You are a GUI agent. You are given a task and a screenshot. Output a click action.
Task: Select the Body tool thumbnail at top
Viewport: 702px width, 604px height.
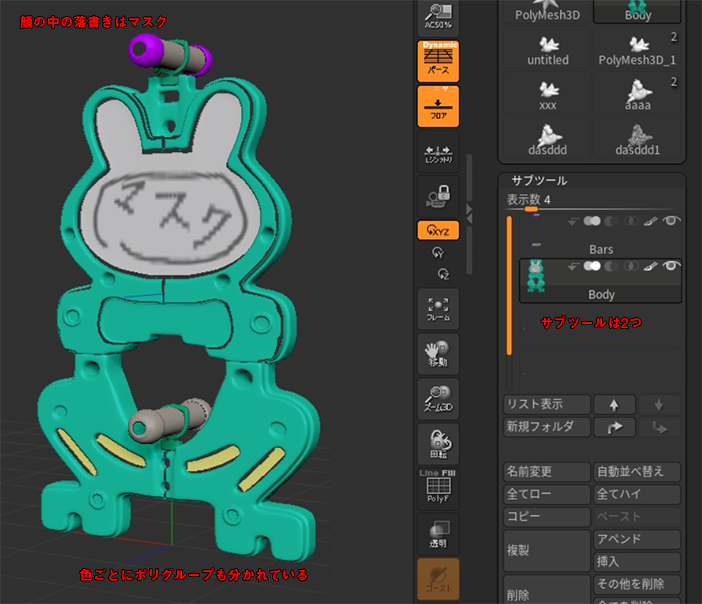pos(638,12)
